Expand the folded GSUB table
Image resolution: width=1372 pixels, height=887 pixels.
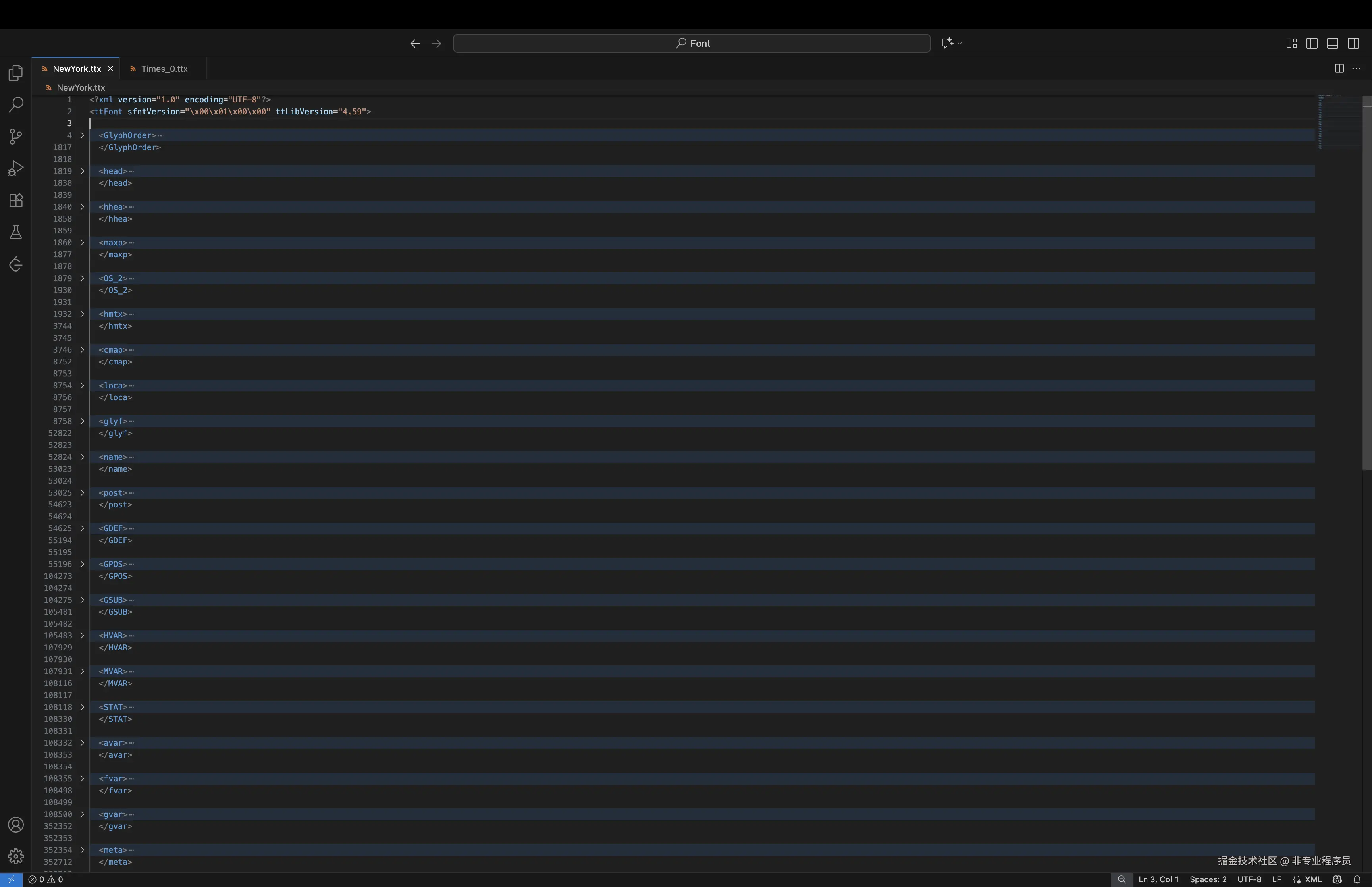82,600
